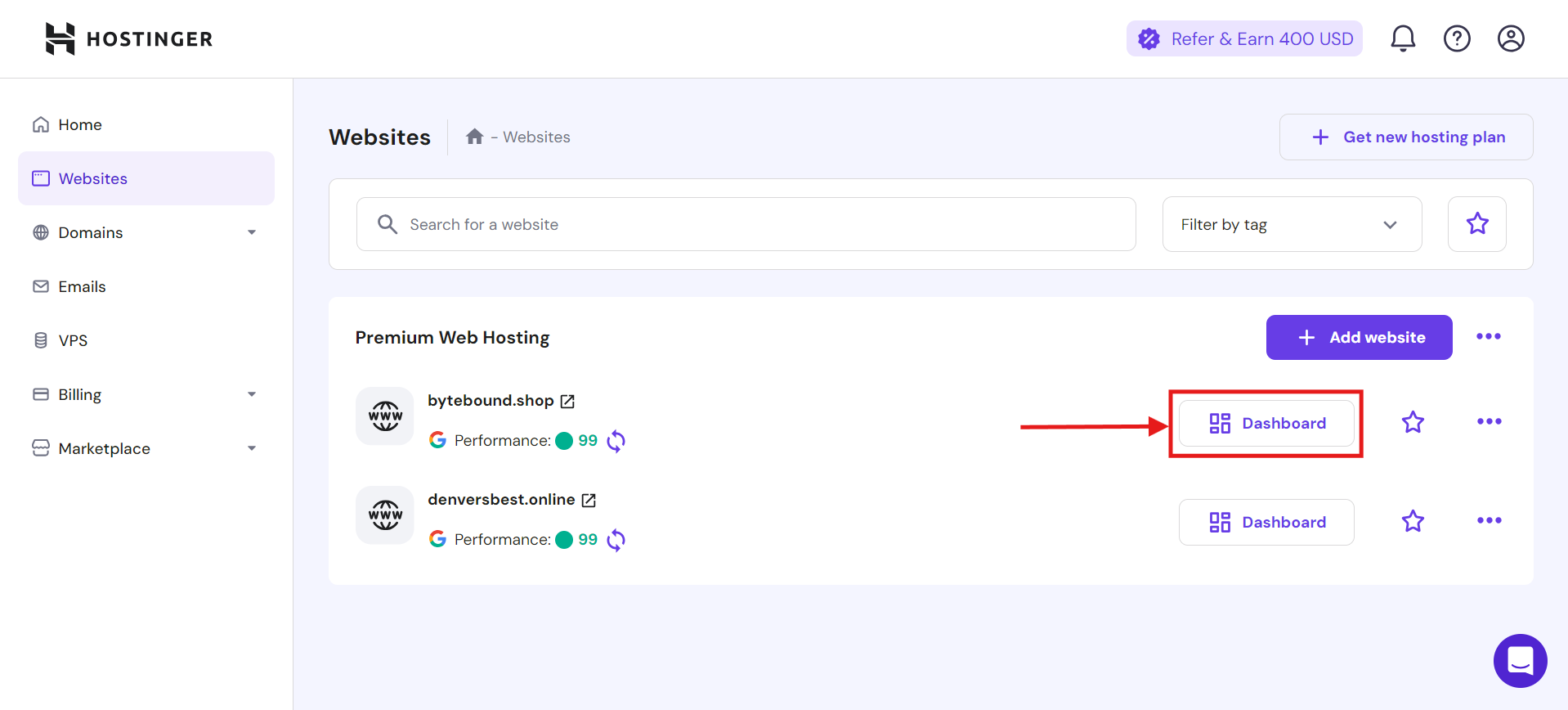The image size is (1568, 710).
Task: Open the Filter by tag dropdown
Action: point(1292,224)
